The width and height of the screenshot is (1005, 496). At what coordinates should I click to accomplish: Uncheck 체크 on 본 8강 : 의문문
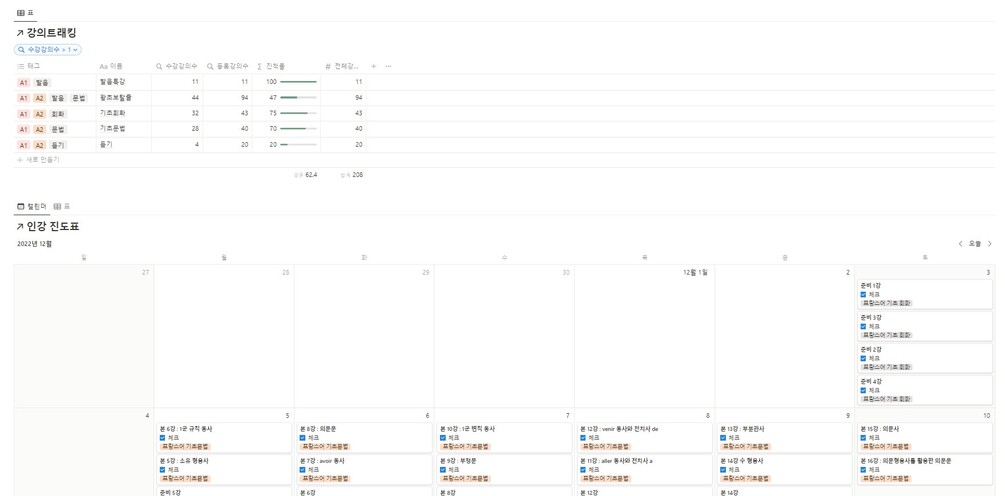(303, 438)
